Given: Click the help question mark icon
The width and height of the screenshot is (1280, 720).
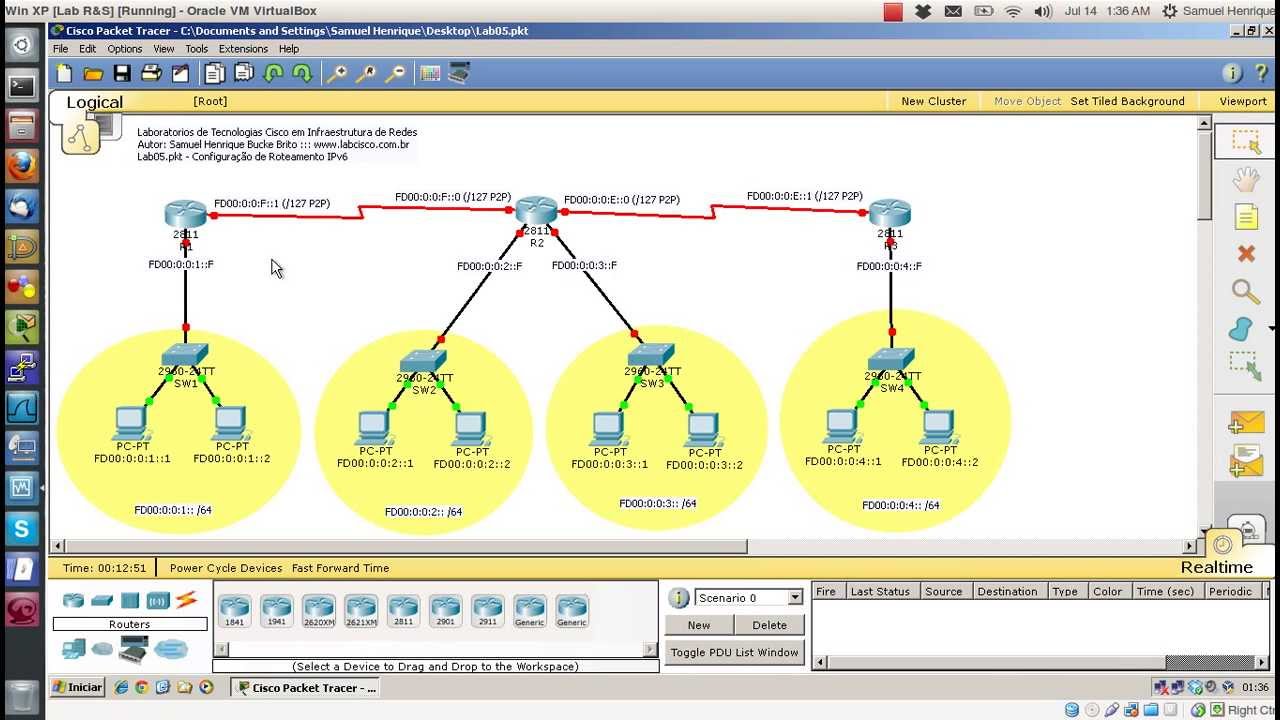Looking at the screenshot, I should [1260, 73].
